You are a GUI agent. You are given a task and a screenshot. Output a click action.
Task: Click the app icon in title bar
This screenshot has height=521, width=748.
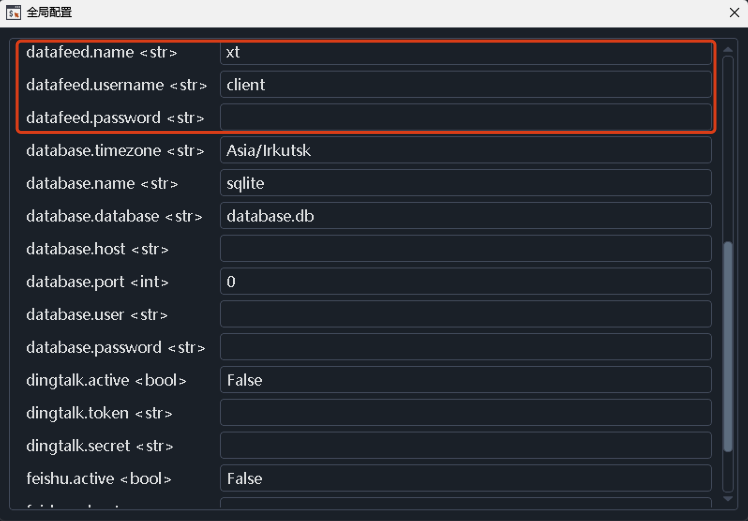[13, 12]
